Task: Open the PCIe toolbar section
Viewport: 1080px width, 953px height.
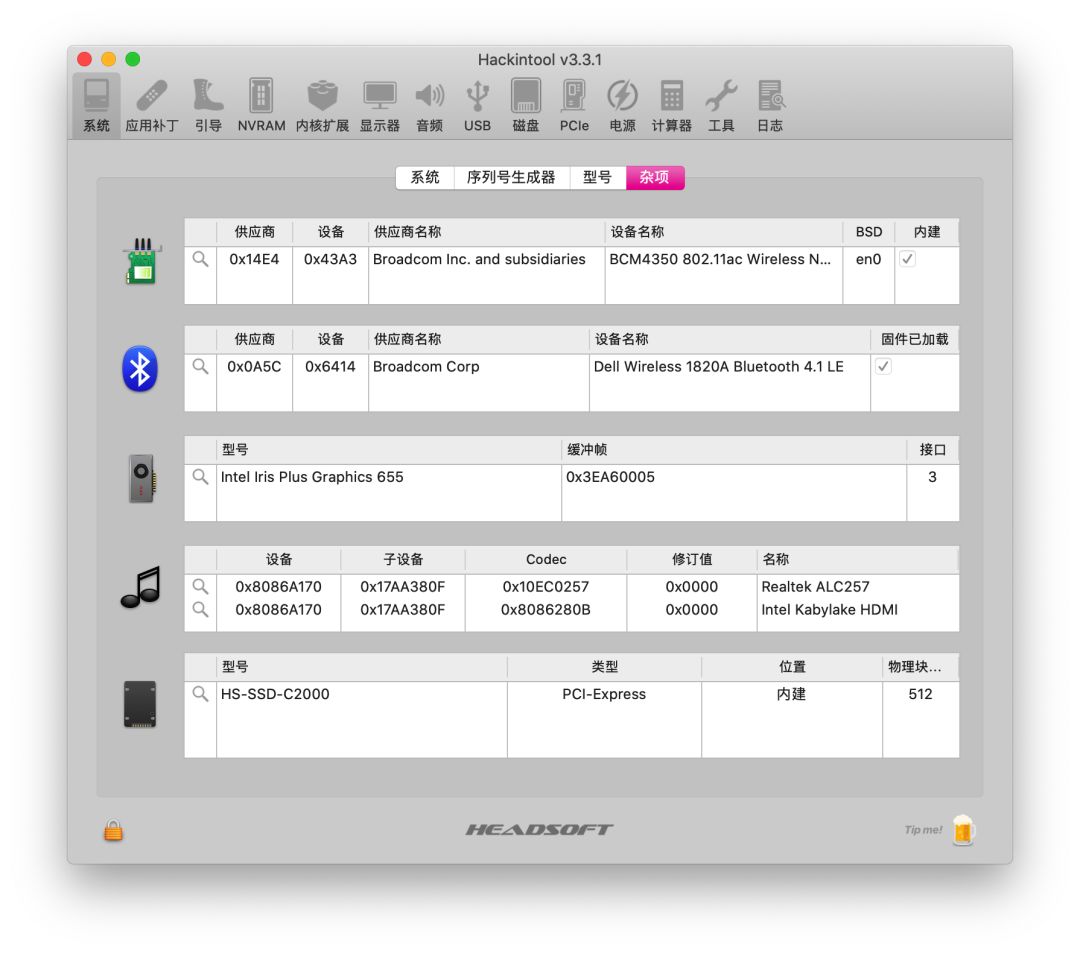Action: click(x=574, y=105)
